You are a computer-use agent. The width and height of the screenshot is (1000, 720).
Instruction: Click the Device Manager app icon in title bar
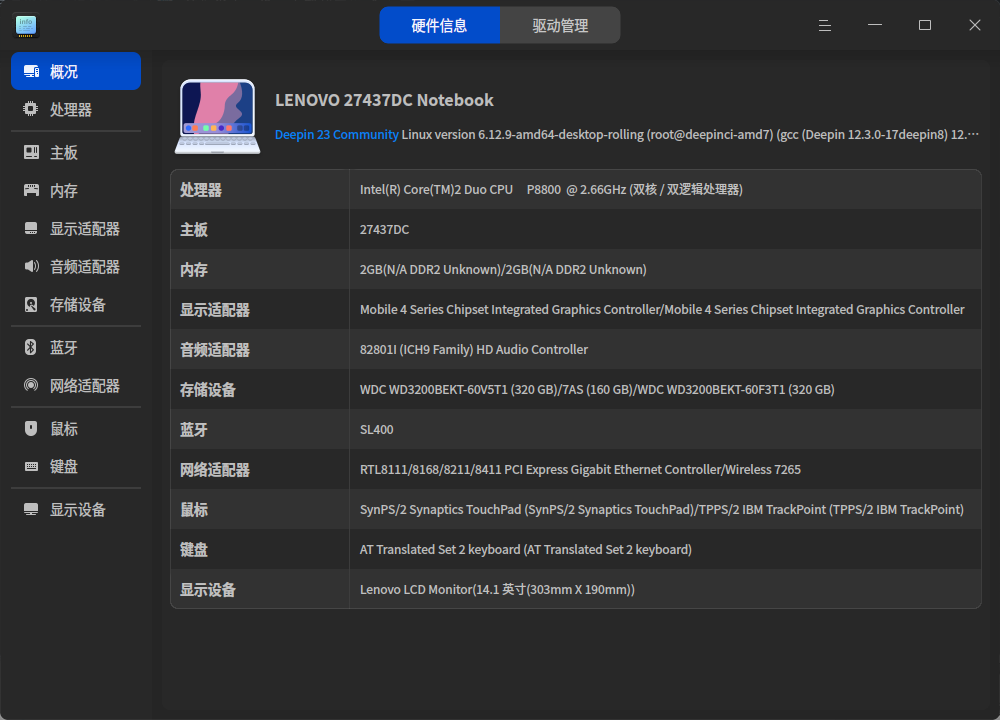[26, 26]
